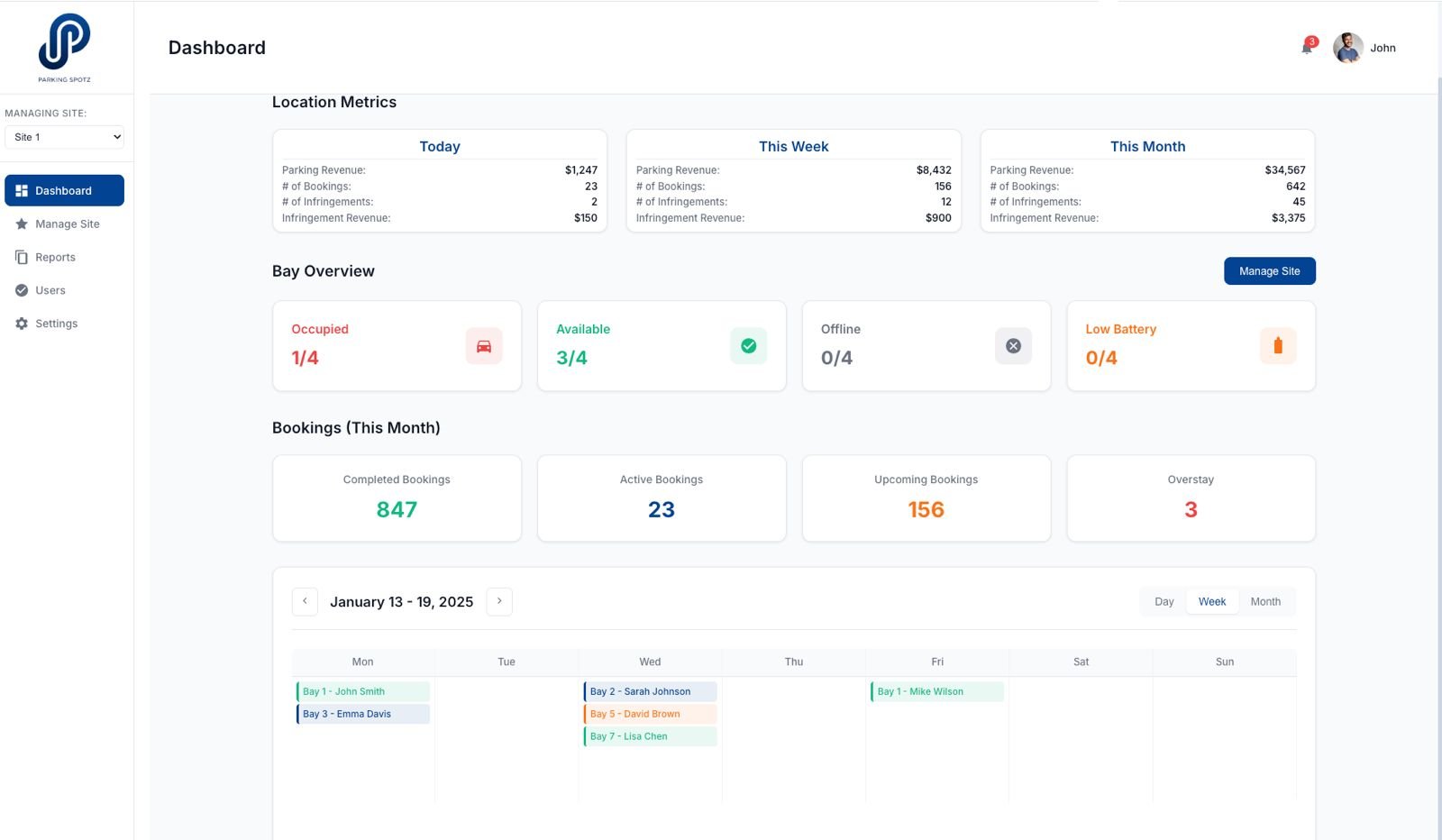Click the This Week metrics heading
This screenshot has width=1442, height=840.
tap(794, 147)
